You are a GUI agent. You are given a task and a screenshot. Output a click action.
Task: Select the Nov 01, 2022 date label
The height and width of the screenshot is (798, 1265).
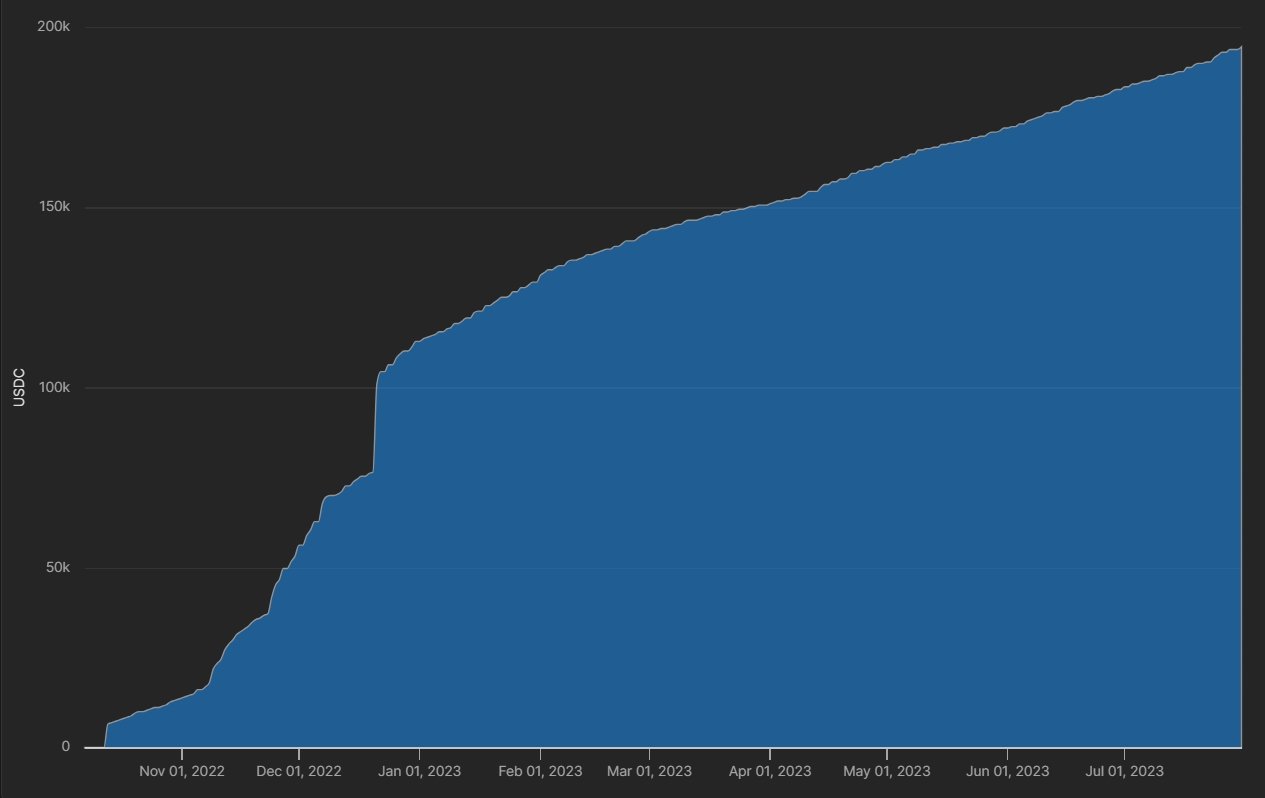[x=182, y=771]
